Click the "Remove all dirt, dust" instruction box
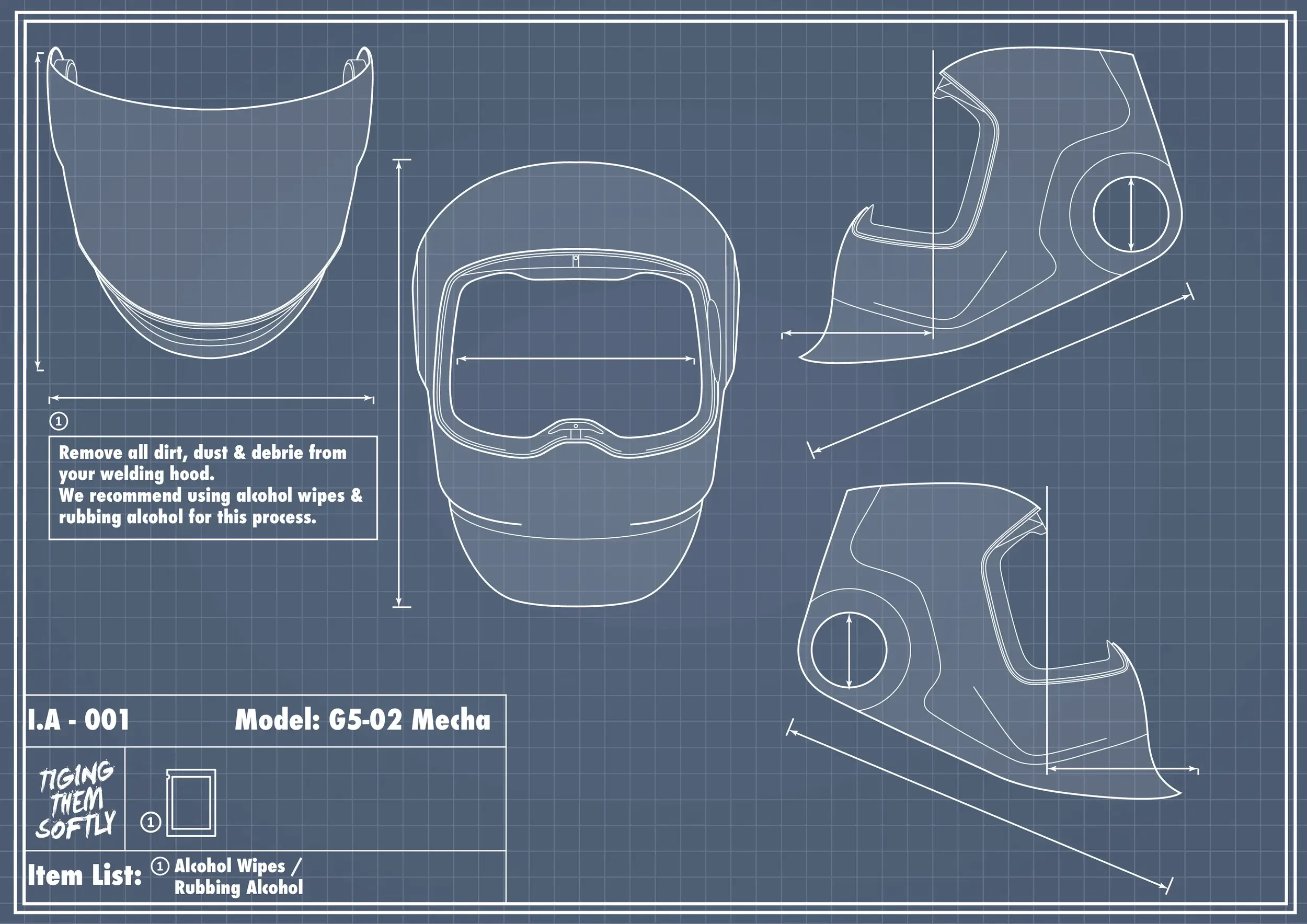The width and height of the screenshot is (1307, 924). (213, 487)
